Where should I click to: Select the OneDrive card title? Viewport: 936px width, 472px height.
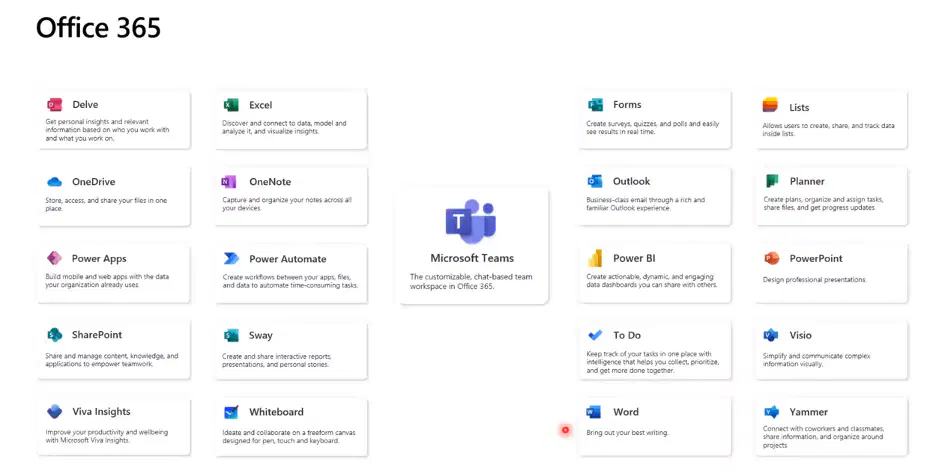tap(94, 181)
